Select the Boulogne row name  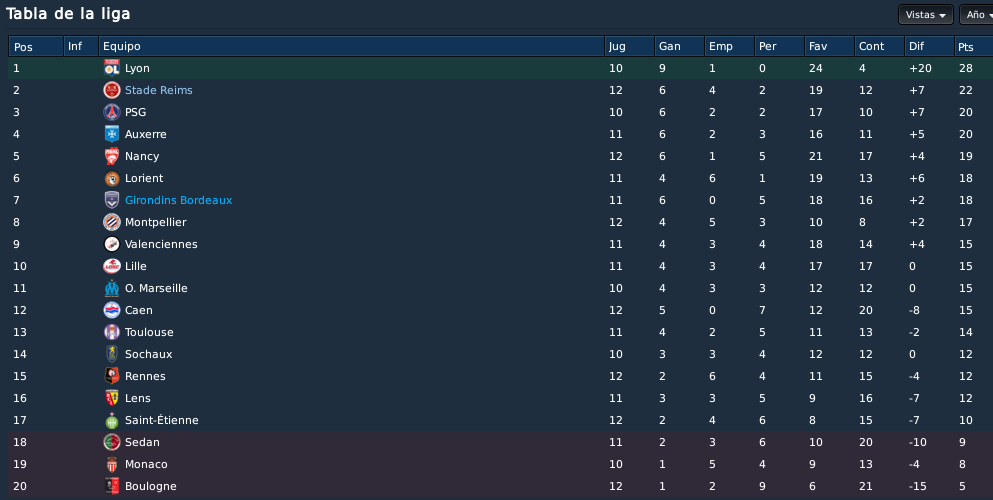click(x=151, y=486)
